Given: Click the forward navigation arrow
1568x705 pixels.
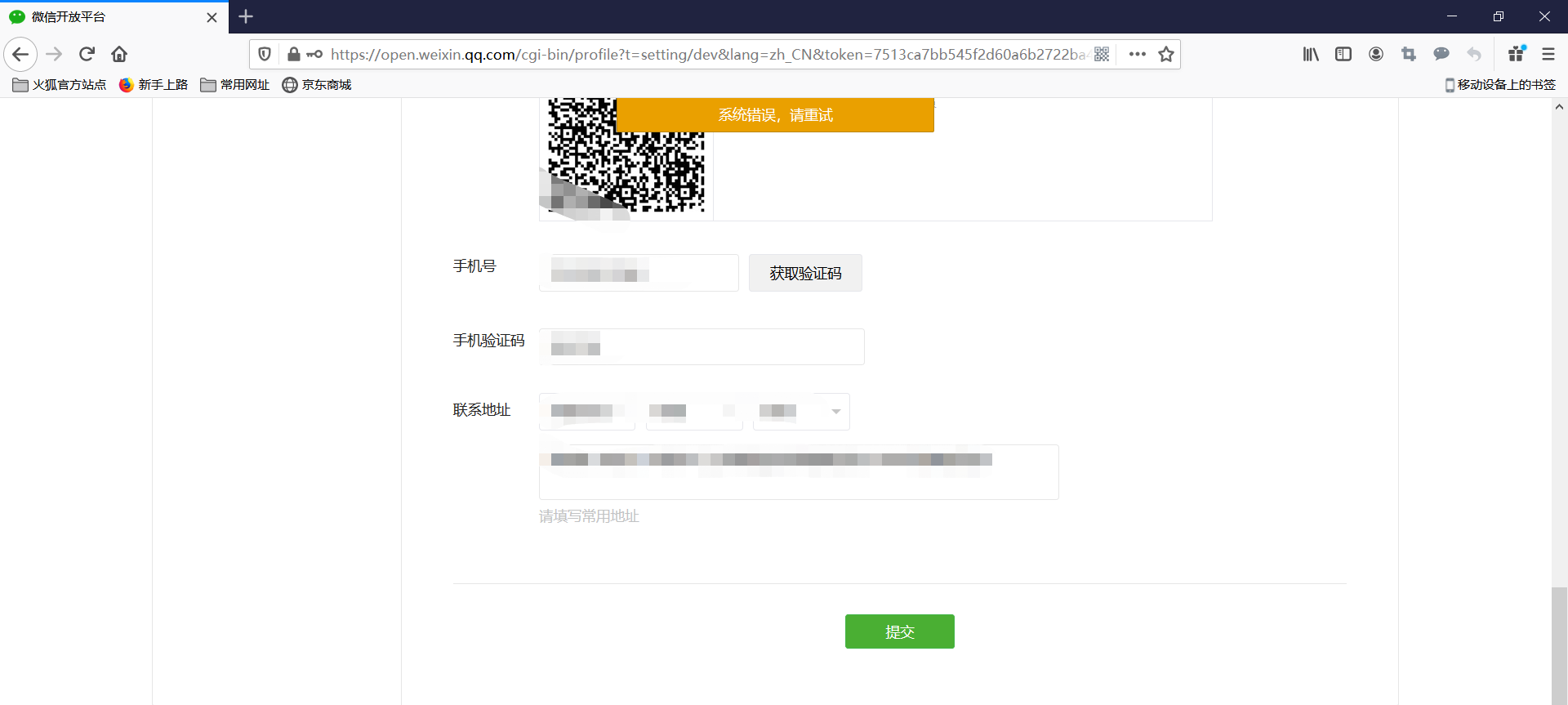Looking at the screenshot, I should (x=54, y=55).
